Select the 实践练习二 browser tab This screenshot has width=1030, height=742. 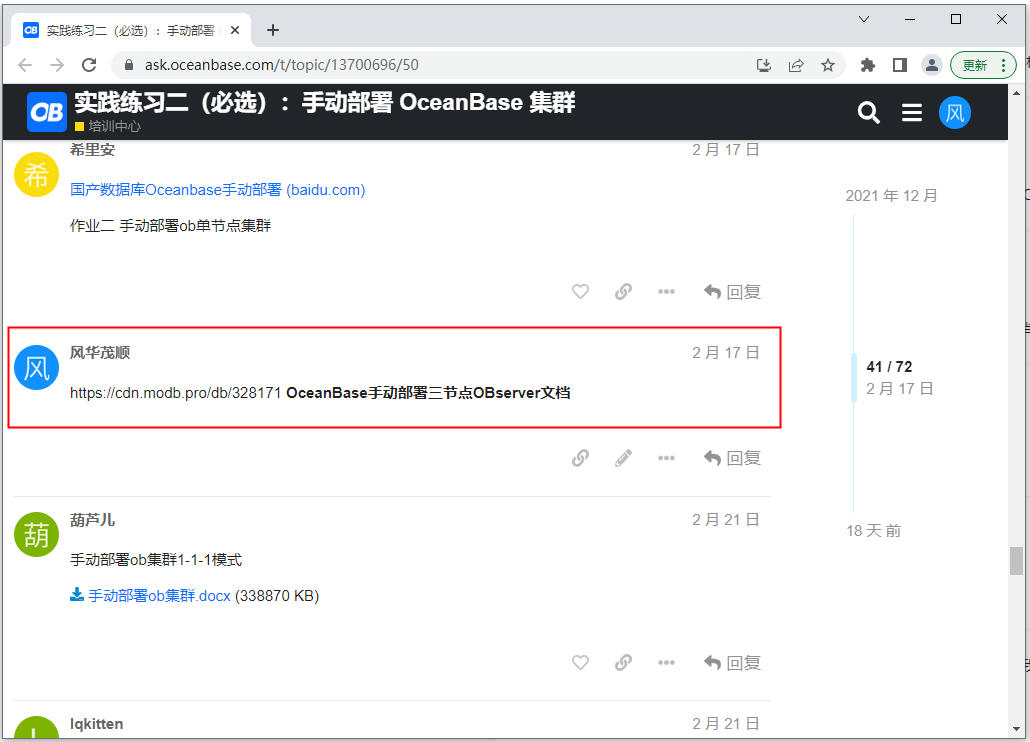131,30
